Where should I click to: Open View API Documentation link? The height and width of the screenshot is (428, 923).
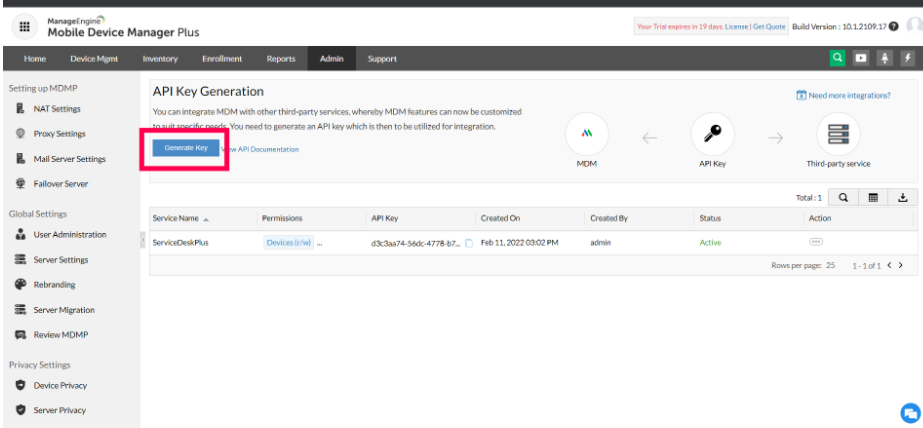pos(260,150)
